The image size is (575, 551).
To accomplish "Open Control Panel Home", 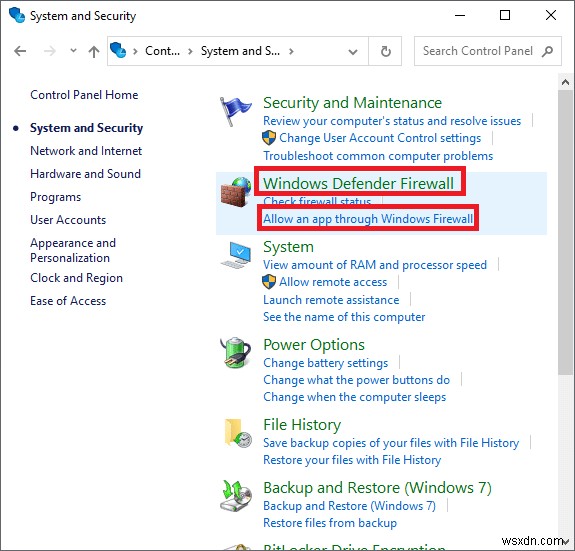I will [84, 95].
